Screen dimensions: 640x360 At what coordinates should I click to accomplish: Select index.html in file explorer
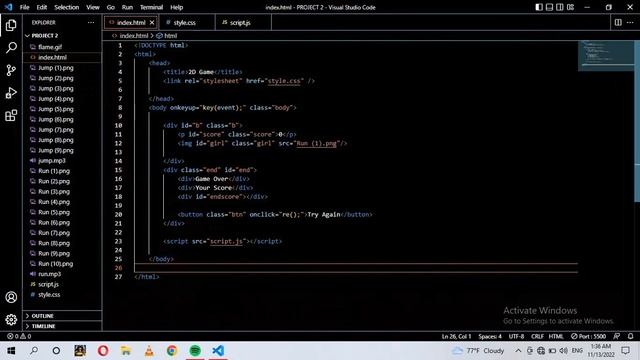(62, 57)
